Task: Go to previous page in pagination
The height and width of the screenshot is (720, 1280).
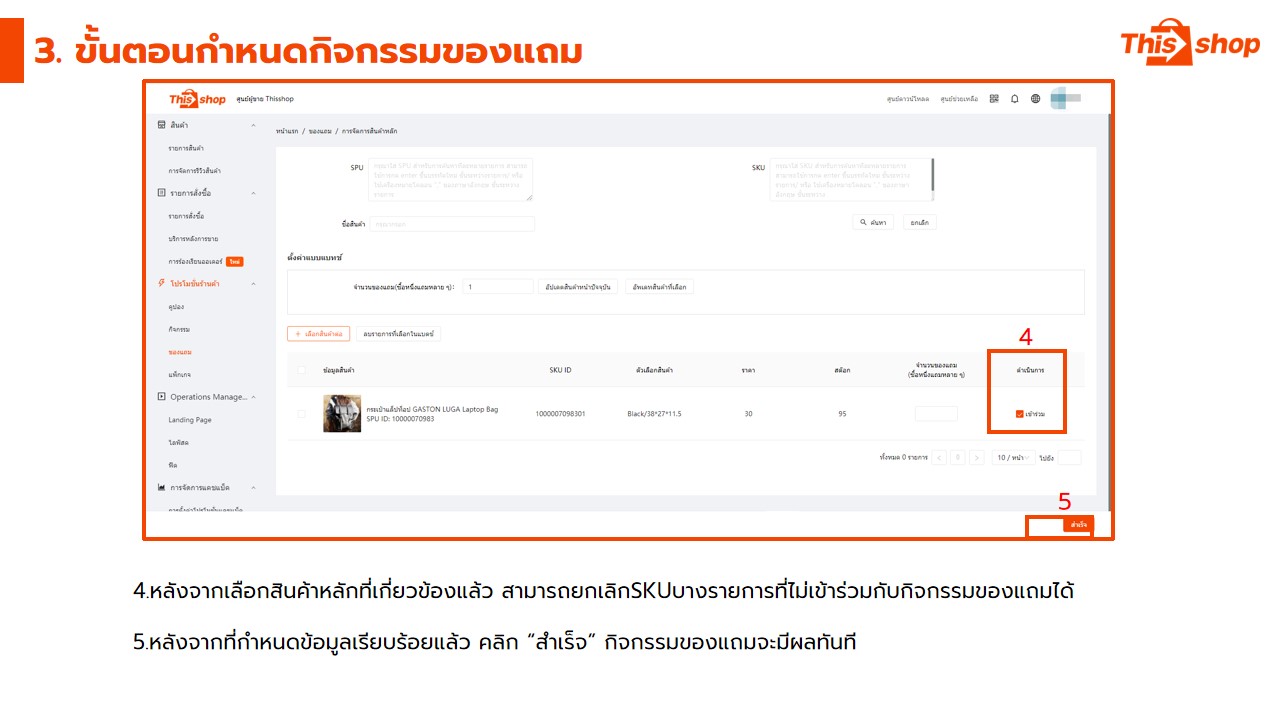Action: 939,457
